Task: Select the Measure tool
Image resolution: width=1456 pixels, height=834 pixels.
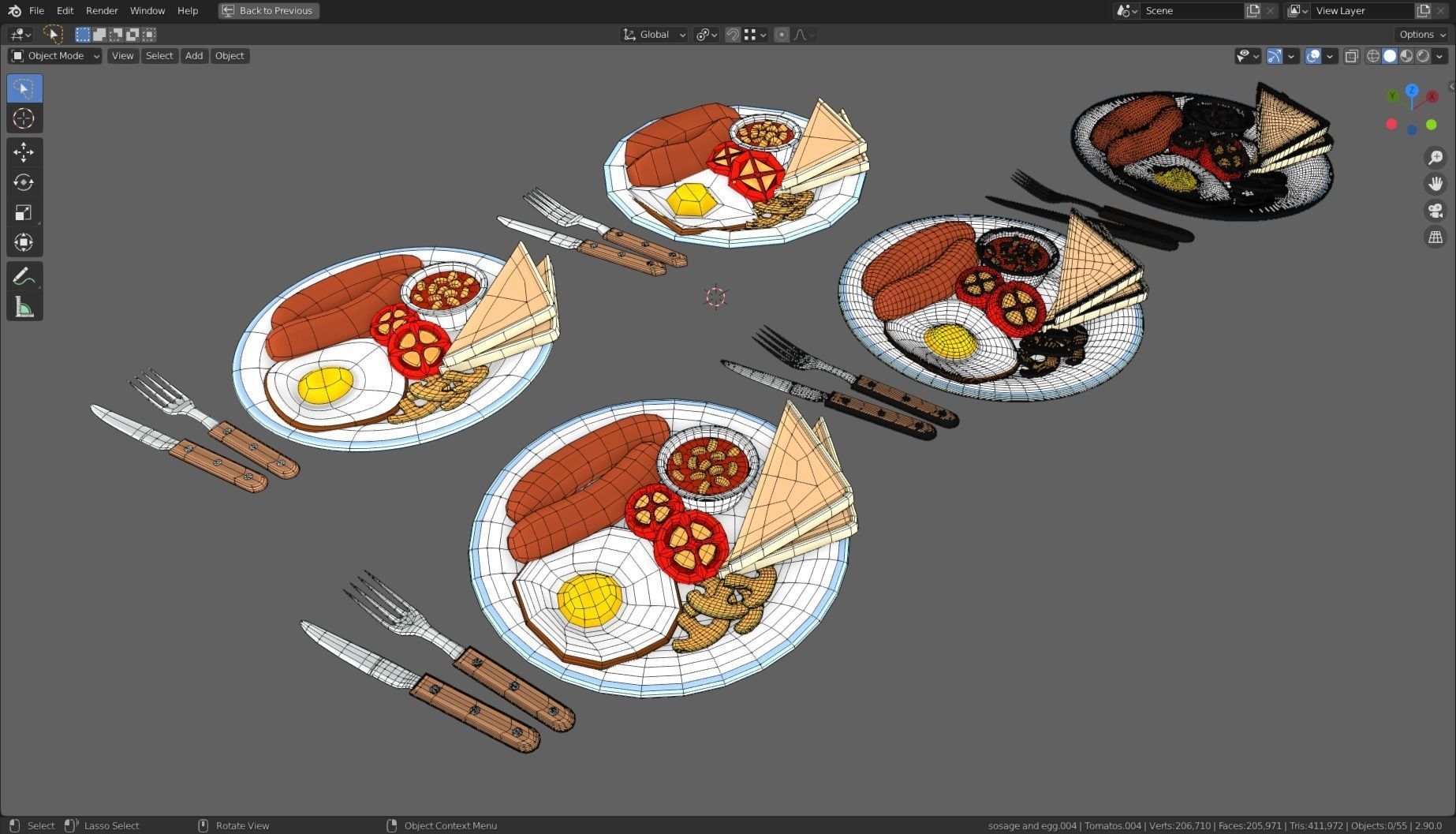Action: (24, 306)
